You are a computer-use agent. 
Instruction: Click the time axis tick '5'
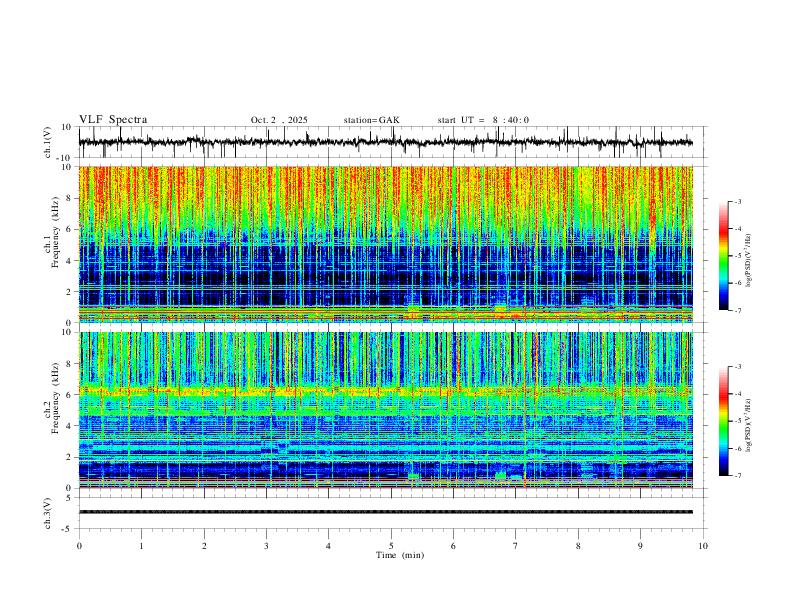point(391,546)
